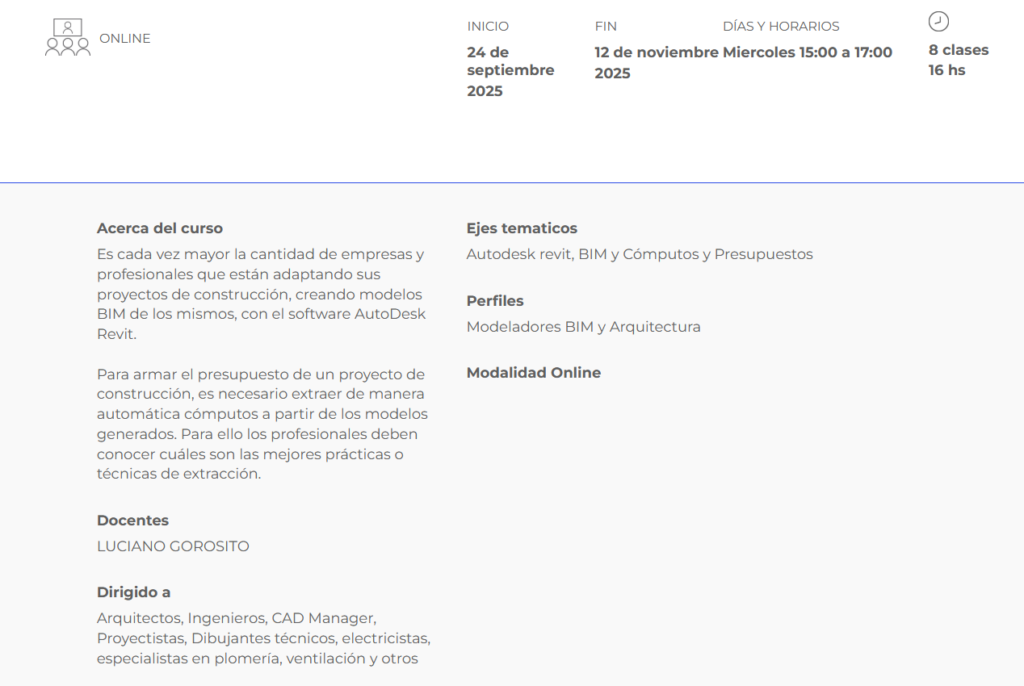Click the end date 12 de noviembre 2025
Viewport: 1024px width, 686px height.
[656, 62]
